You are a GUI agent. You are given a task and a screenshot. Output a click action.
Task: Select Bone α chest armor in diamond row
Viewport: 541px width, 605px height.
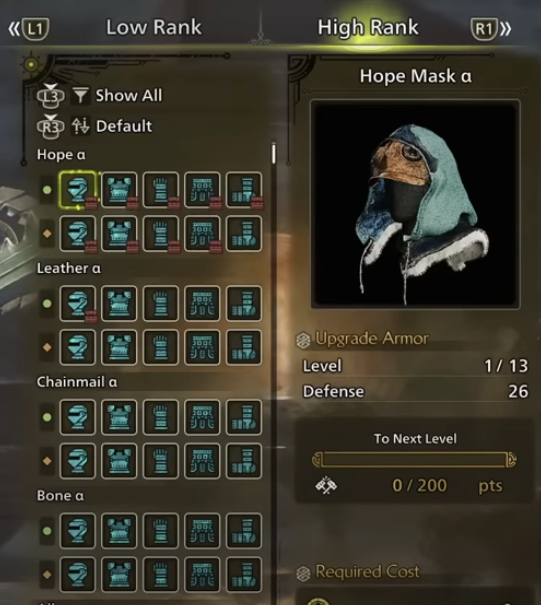pos(119,575)
